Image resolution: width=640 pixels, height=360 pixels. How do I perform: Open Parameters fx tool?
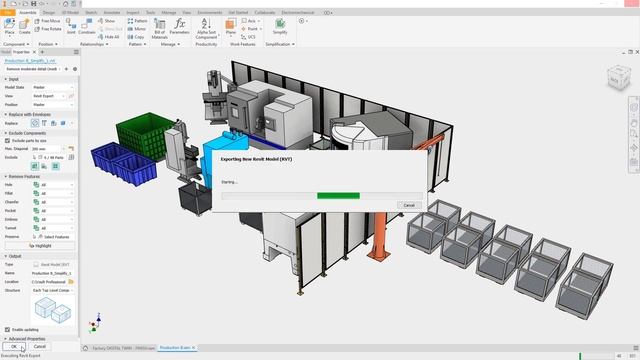tap(179, 26)
